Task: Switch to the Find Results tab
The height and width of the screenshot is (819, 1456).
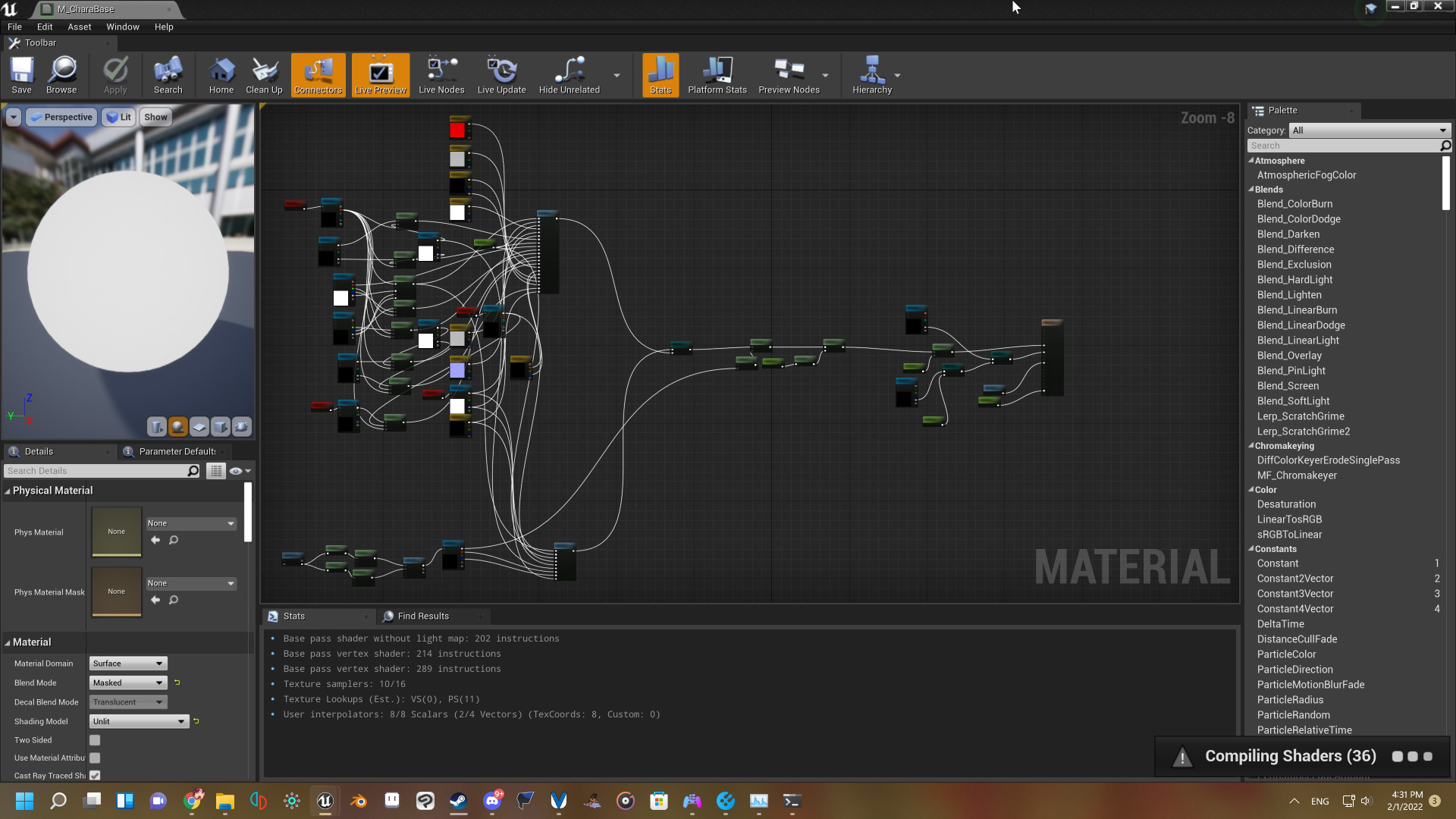Action: (x=422, y=616)
